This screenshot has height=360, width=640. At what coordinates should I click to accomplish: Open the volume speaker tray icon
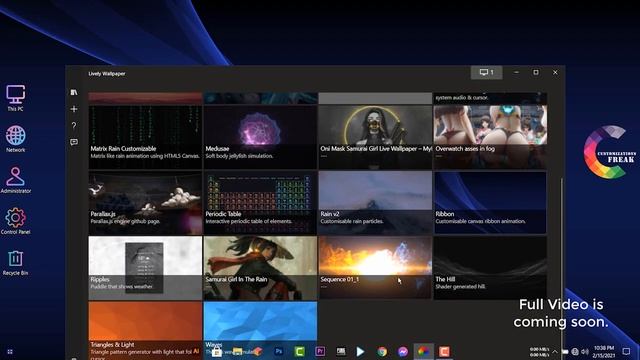[x=585, y=351]
